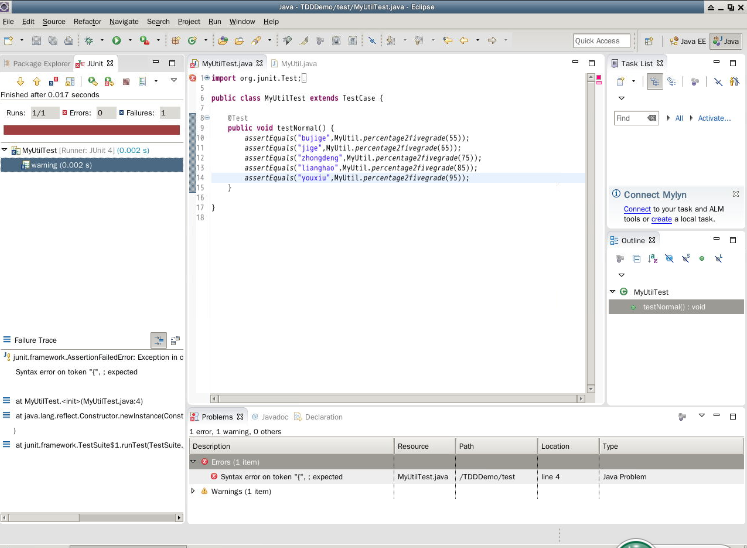Viewport: 747px width, 548px height.
Task: Click the New Java Class icon
Action: point(192,41)
